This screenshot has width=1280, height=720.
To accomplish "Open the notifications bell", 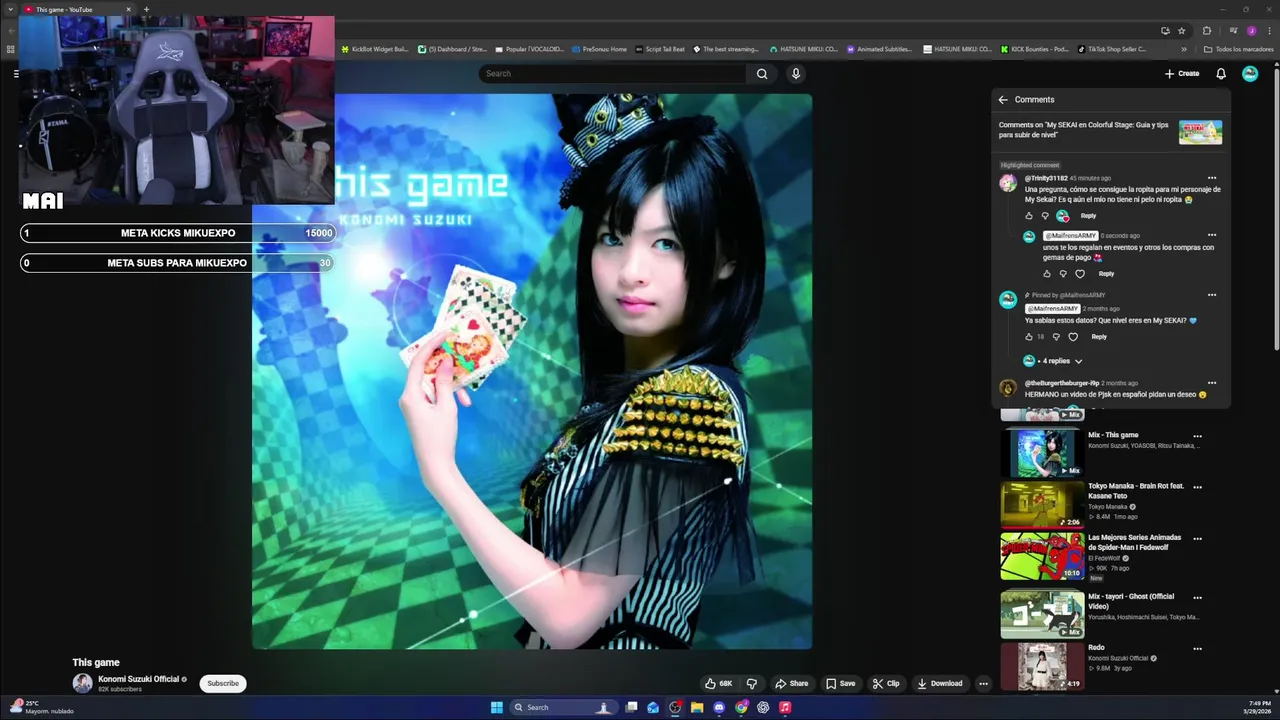I will coord(1221,73).
